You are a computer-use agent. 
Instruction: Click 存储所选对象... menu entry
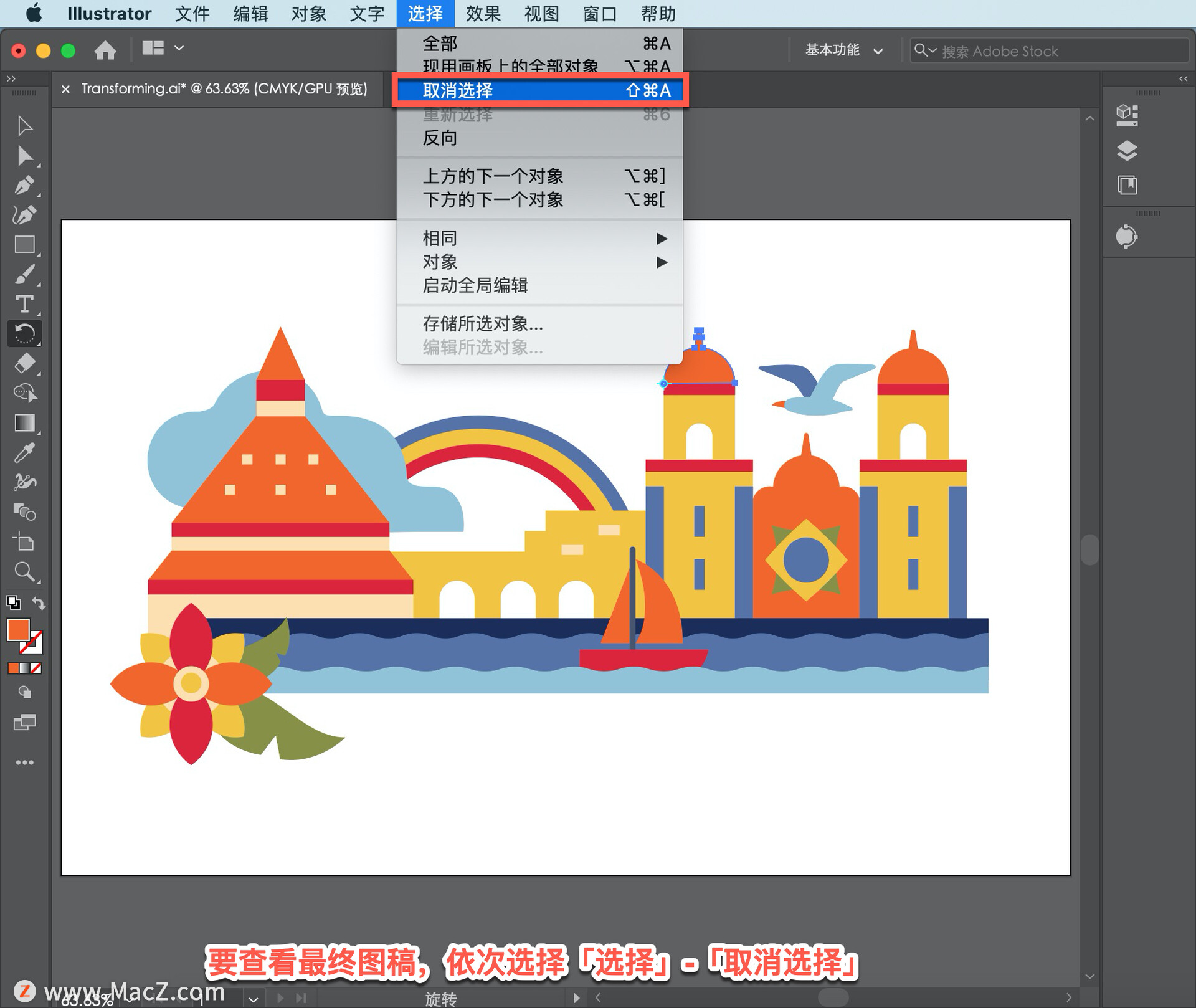click(x=483, y=323)
